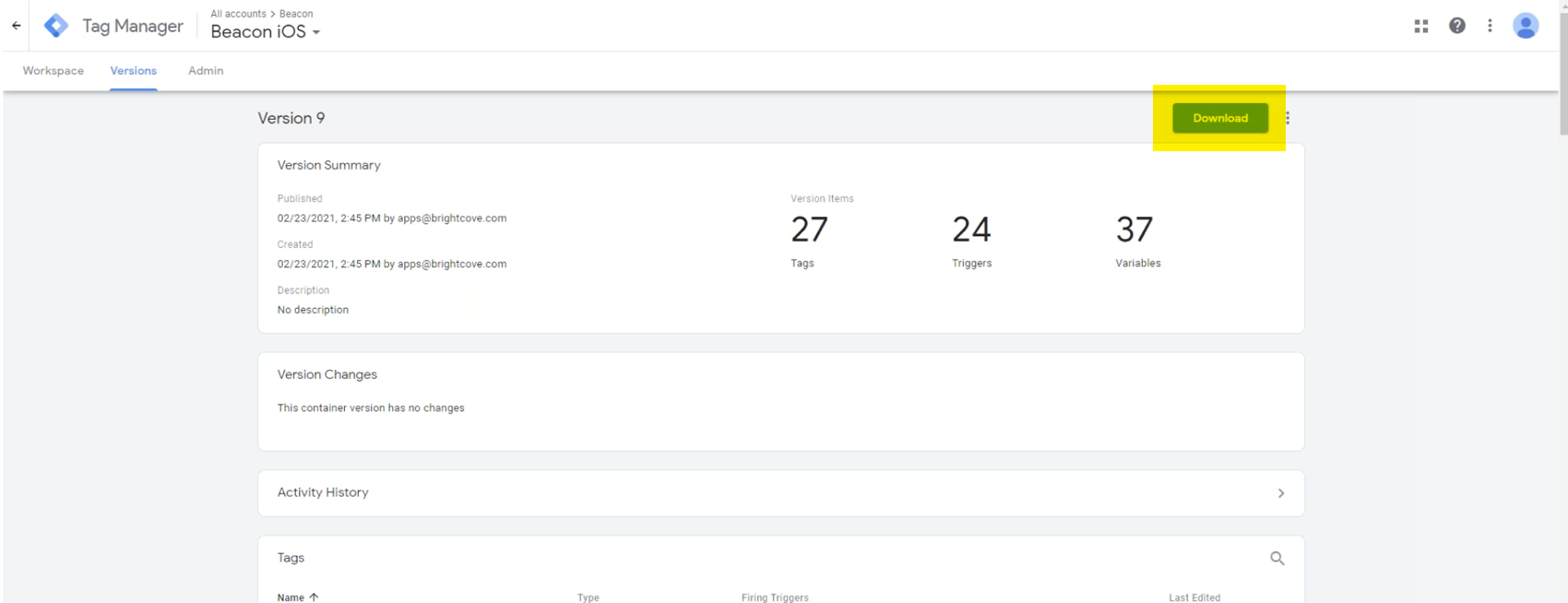The height and width of the screenshot is (603, 1568).
Task: Switch to the Admin tab
Action: (206, 71)
